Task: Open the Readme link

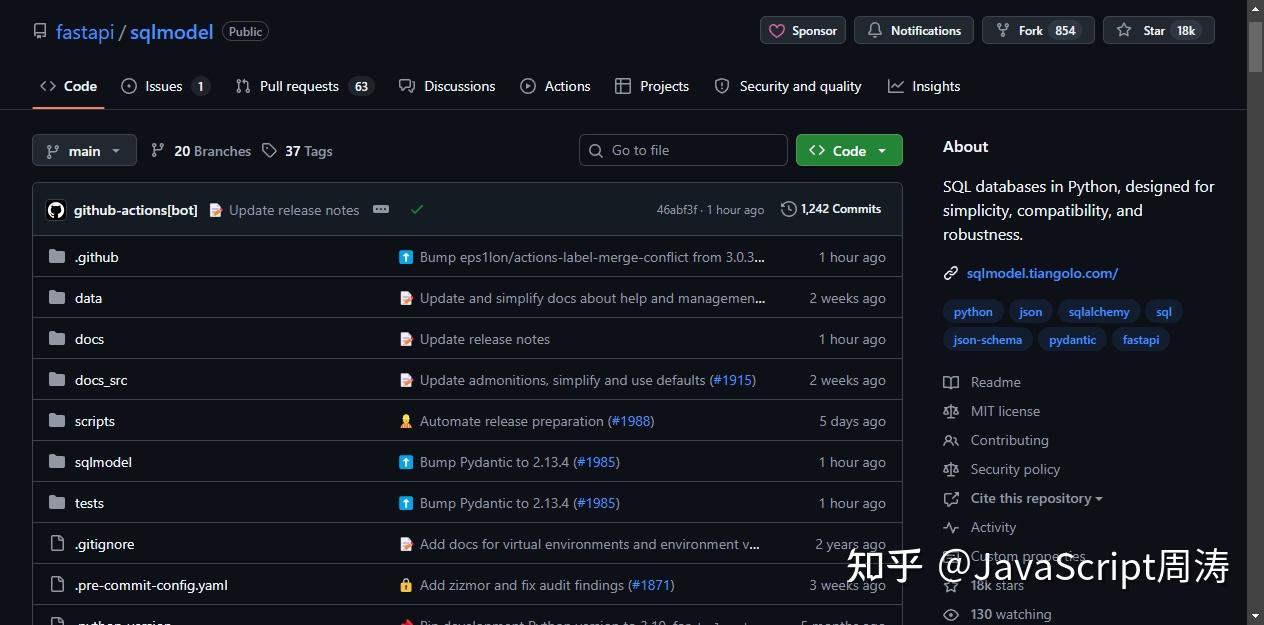Action: tap(995, 382)
